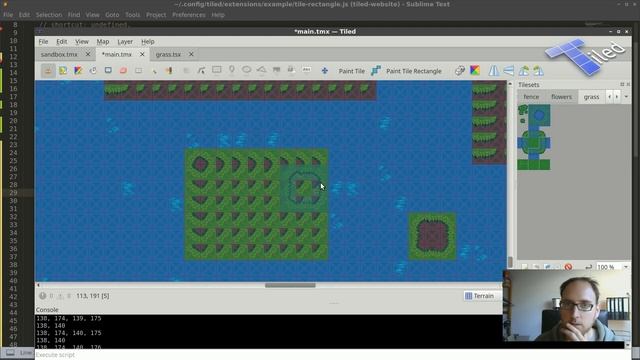Image resolution: width=640 pixels, height=360 pixels.
Task: Open Tiled File menu
Action: [x=43, y=42]
